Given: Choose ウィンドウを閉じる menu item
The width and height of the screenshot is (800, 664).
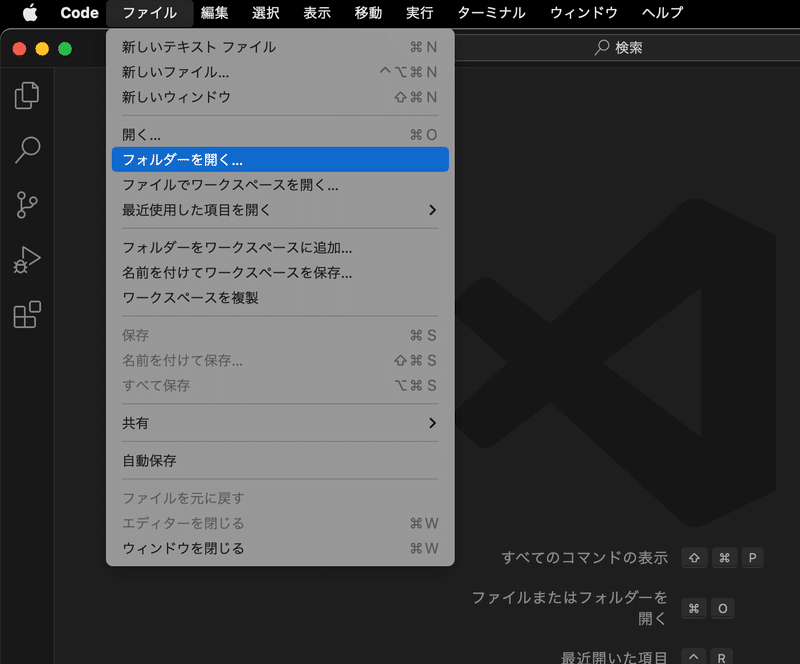Looking at the screenshot, I should pos(280,549).
